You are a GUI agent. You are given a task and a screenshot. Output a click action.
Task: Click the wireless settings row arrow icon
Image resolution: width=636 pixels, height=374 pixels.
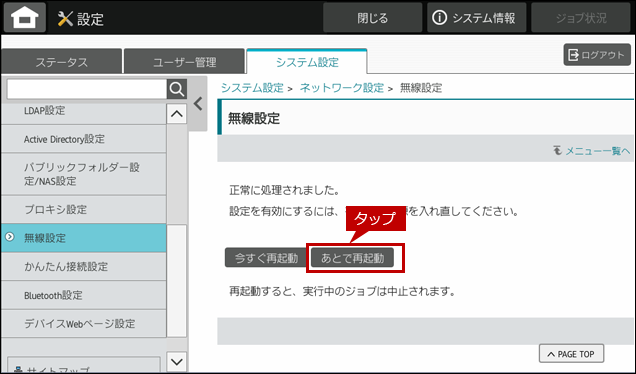10,237
